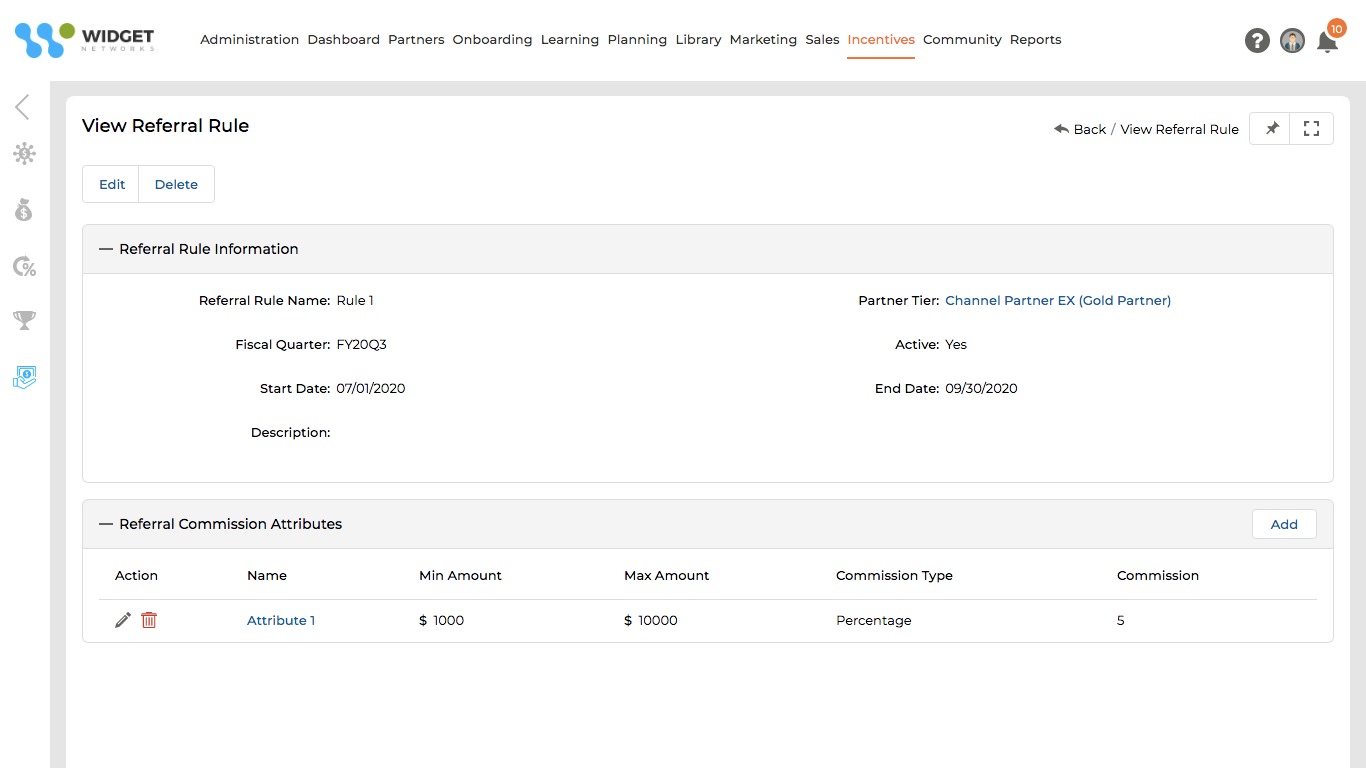
Task: Open the Sales menu
Action: click(822, 40)
